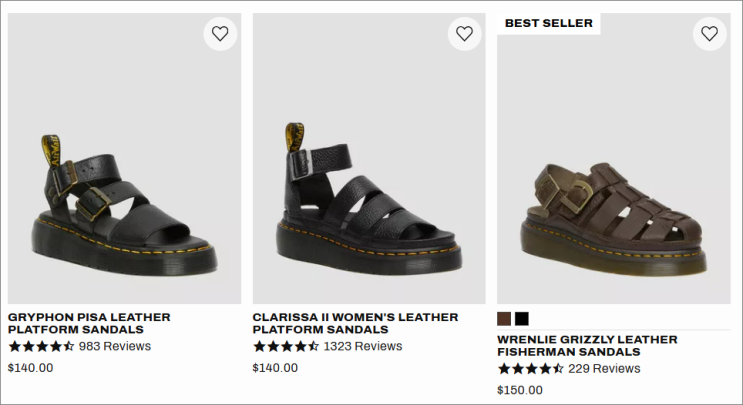Click the Best Seller badge
The image size is (743, 405).
[548, 23]
